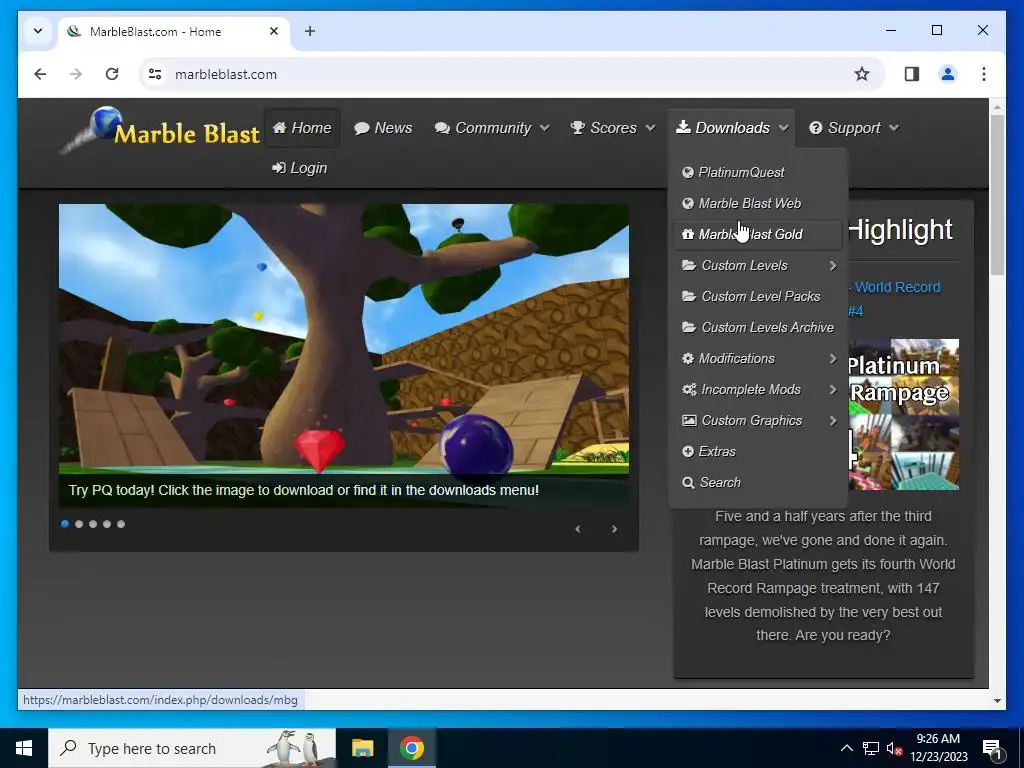Expand the Support menu
Image resolution: width=1024 pixels, height=768 pixels.
point(854,128)
